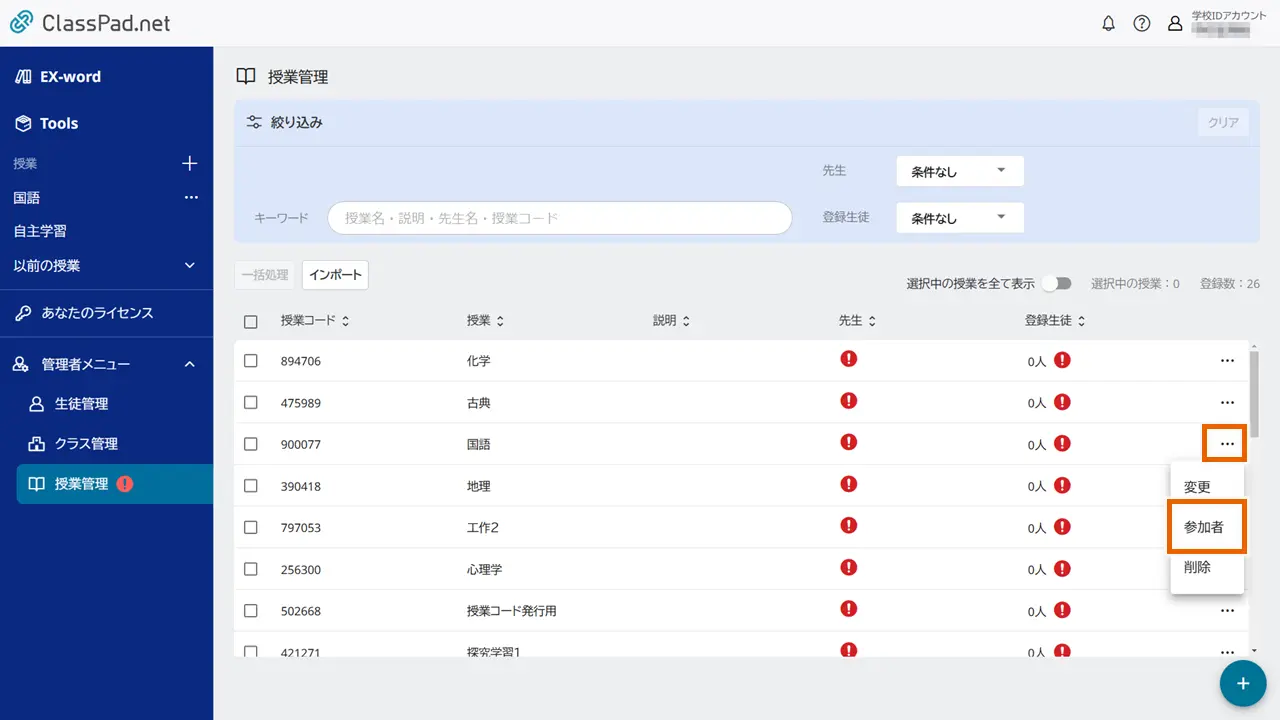The width and height of the screenshot is (1280, 720).
Task: Click the plus icon next to 授業
Action: pos(189,163)
